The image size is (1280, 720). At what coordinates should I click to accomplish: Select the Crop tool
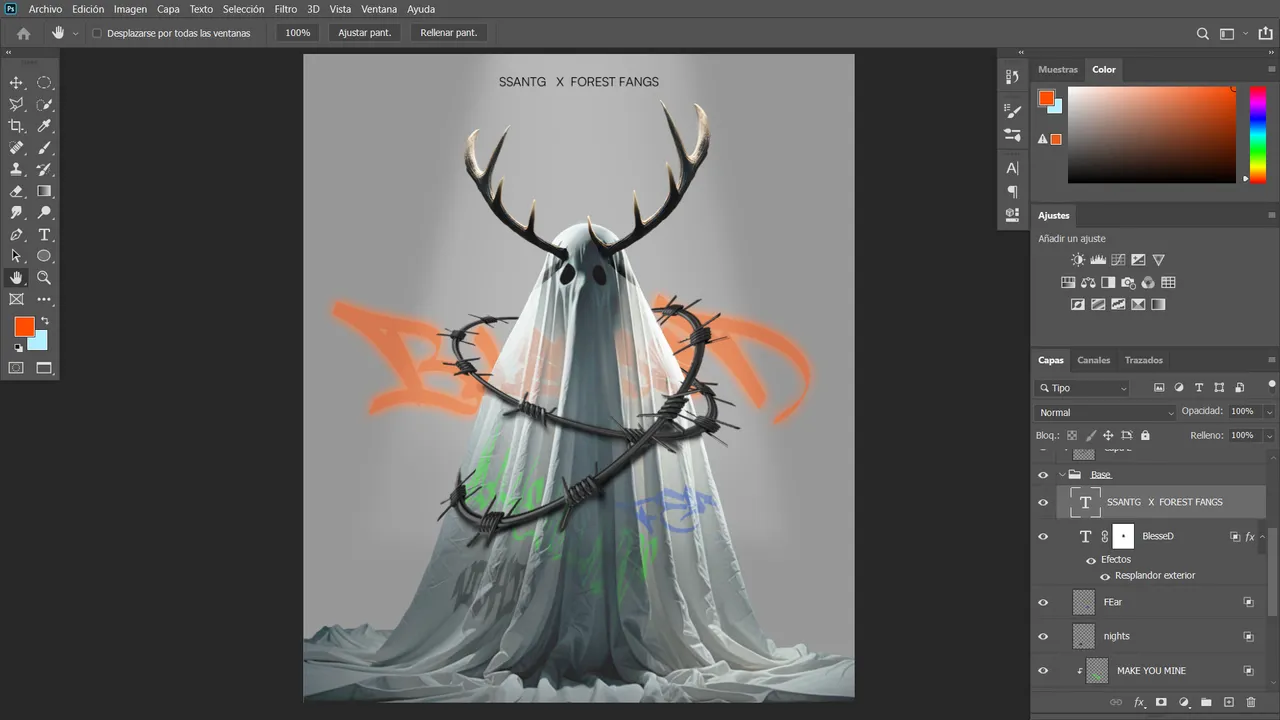tap(16, 126)
